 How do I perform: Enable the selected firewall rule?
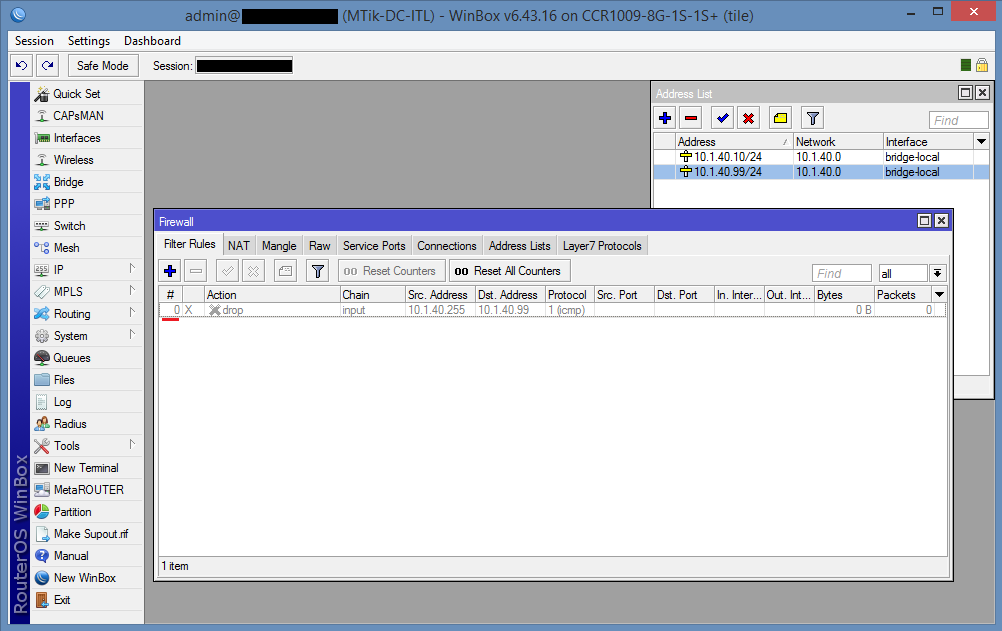(x=227, y=271)
